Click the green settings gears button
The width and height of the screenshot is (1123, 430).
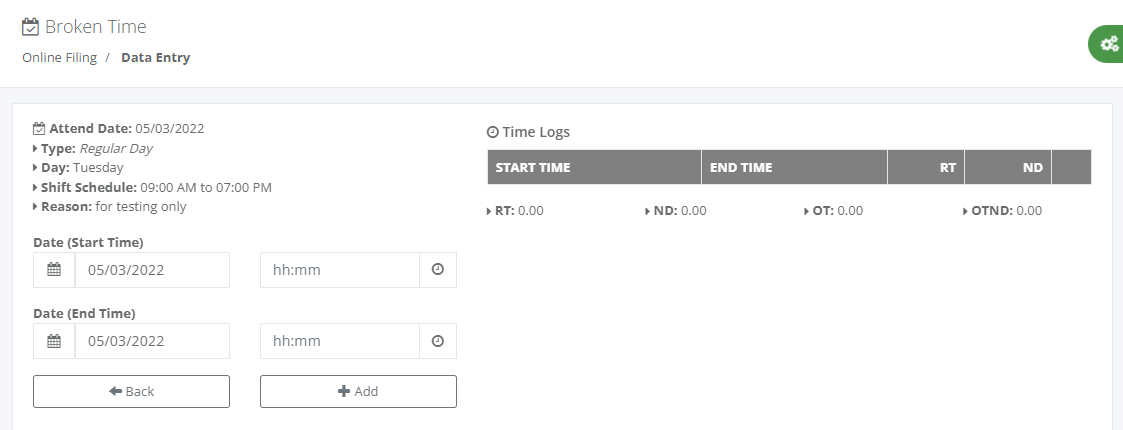tap(1108, 43)
